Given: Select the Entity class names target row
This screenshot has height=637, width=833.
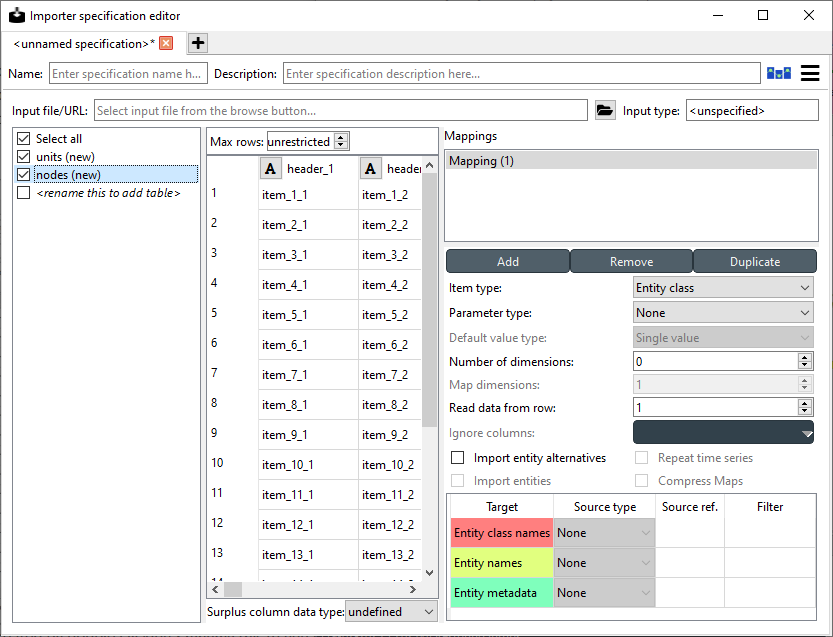Looking at the screenshot, I should (502, 533).
